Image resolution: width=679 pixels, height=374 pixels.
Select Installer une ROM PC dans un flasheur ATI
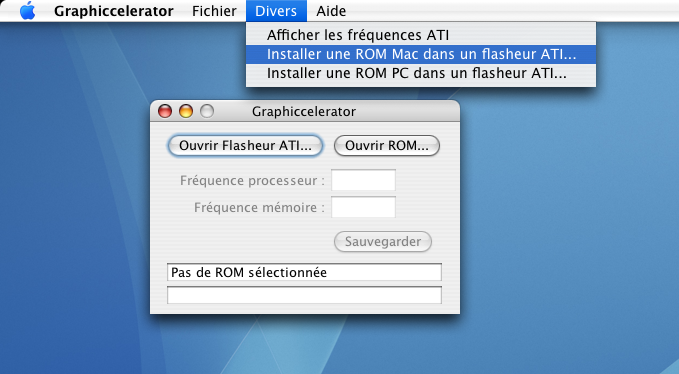point(421,73)
